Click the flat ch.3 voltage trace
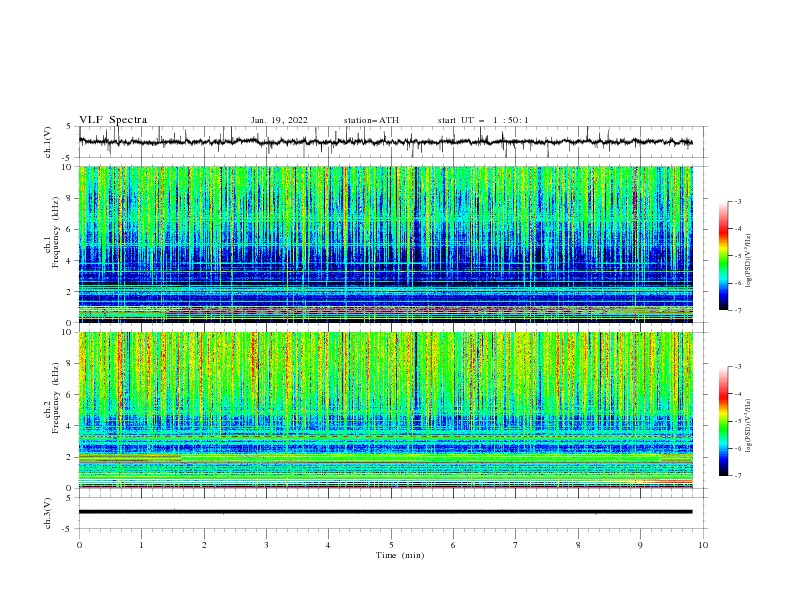792x612 pixels. coord(385,512)
